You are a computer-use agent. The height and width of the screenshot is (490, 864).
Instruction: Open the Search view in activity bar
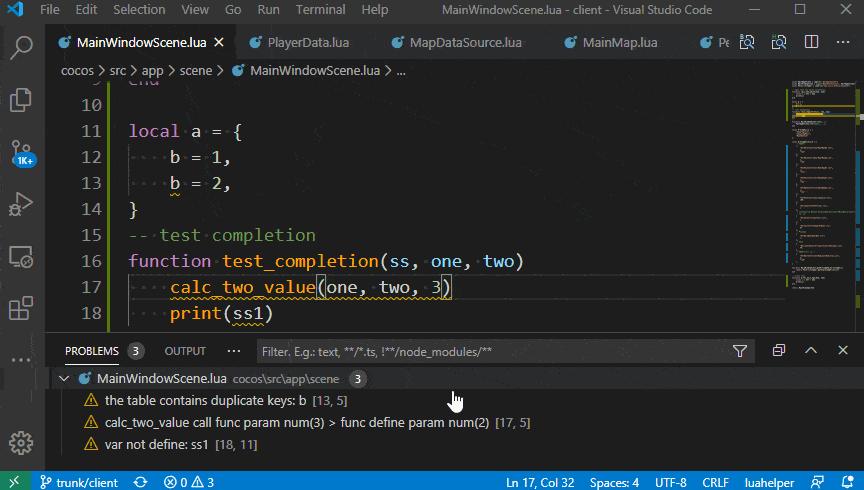(x=21, y=48)
